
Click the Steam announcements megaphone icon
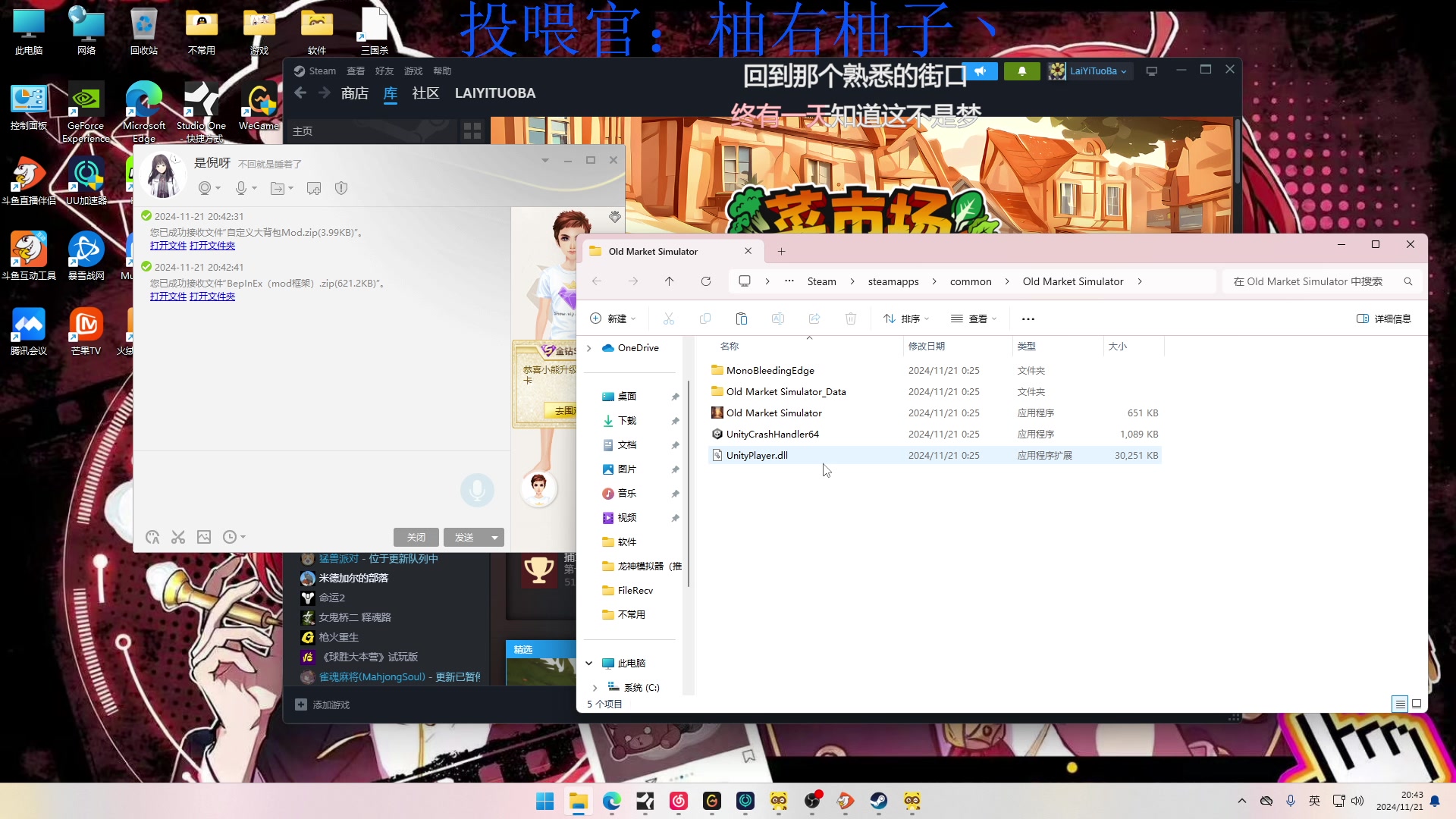(x=980, y=71)
